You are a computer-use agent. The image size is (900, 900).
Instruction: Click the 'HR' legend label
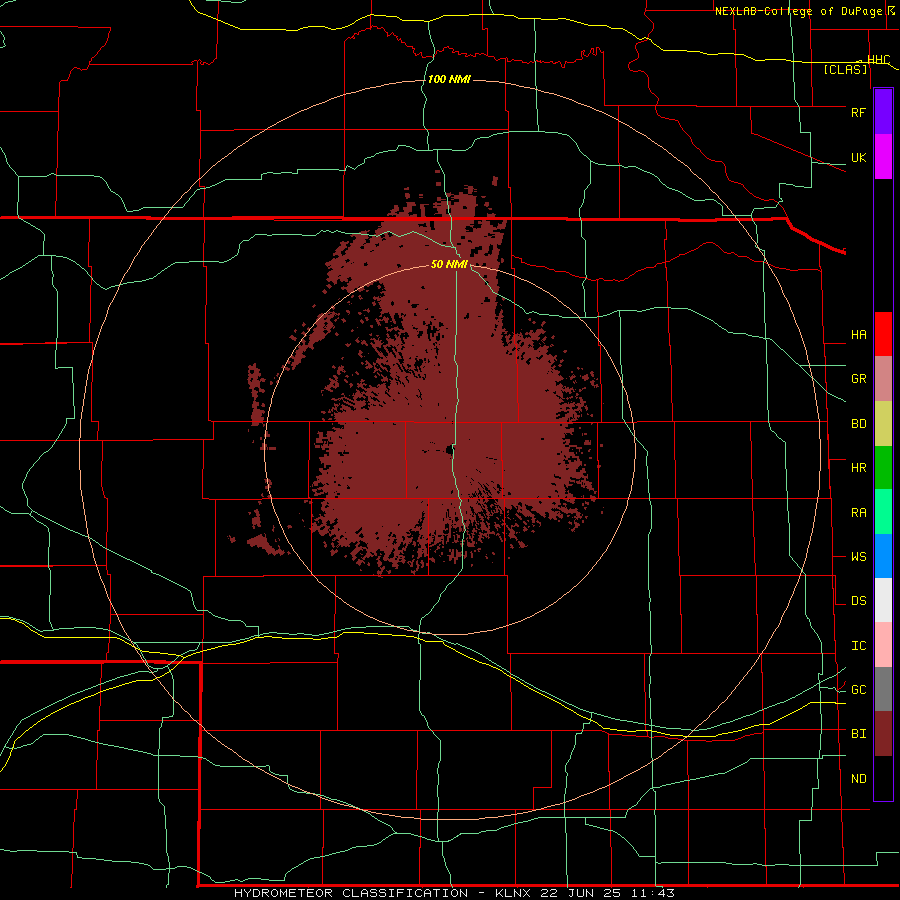click(858, 468)
